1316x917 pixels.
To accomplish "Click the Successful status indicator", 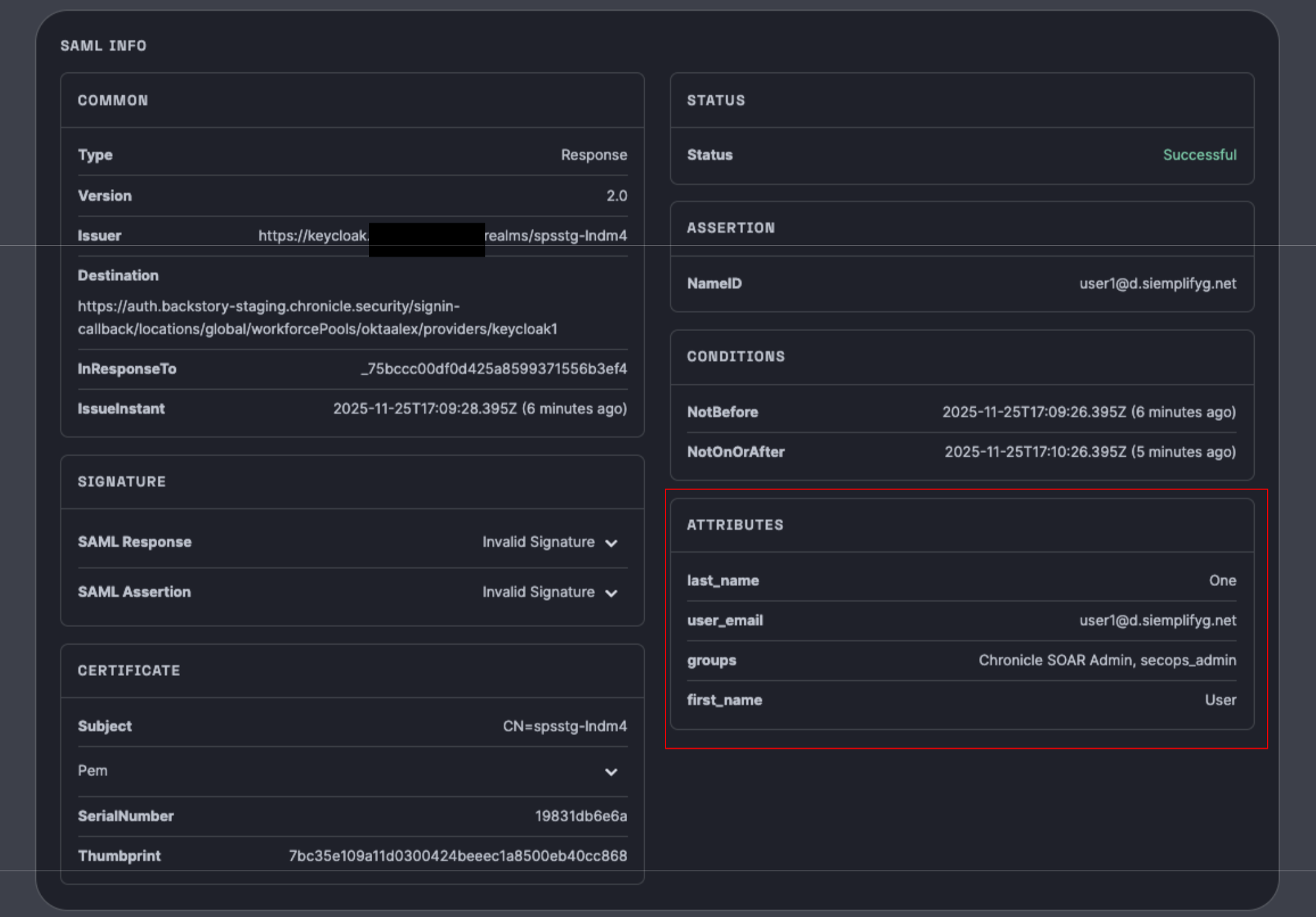I will coord(1200,154).
